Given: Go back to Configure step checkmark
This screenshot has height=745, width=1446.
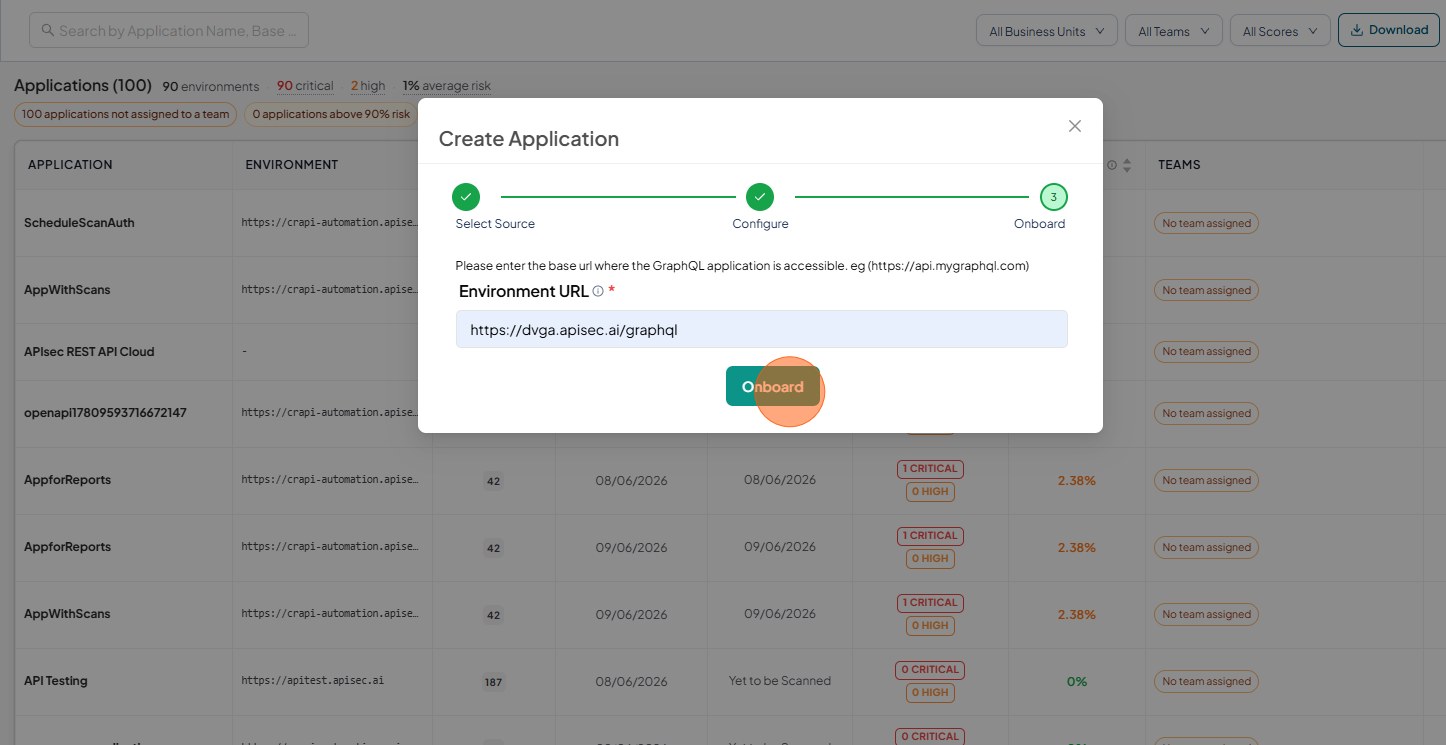Looking at the screenshot, I should (760, 197).
